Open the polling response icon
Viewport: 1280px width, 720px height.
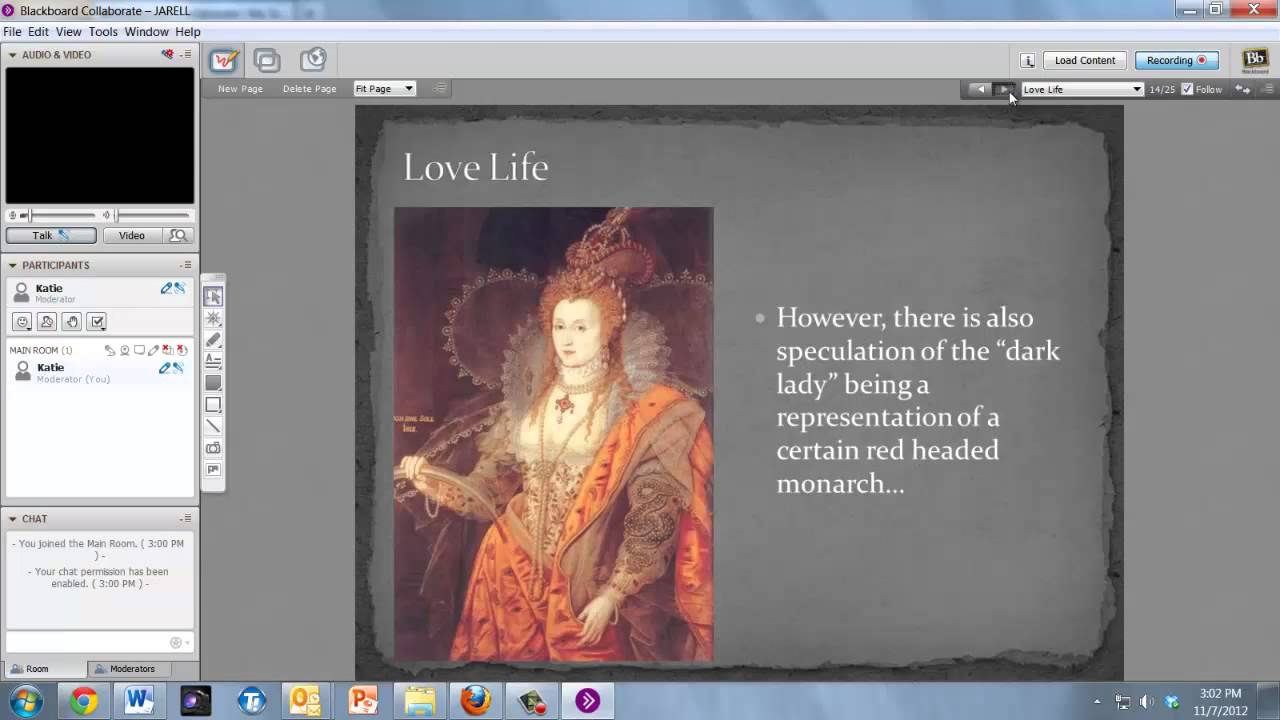tap(97, 321)
